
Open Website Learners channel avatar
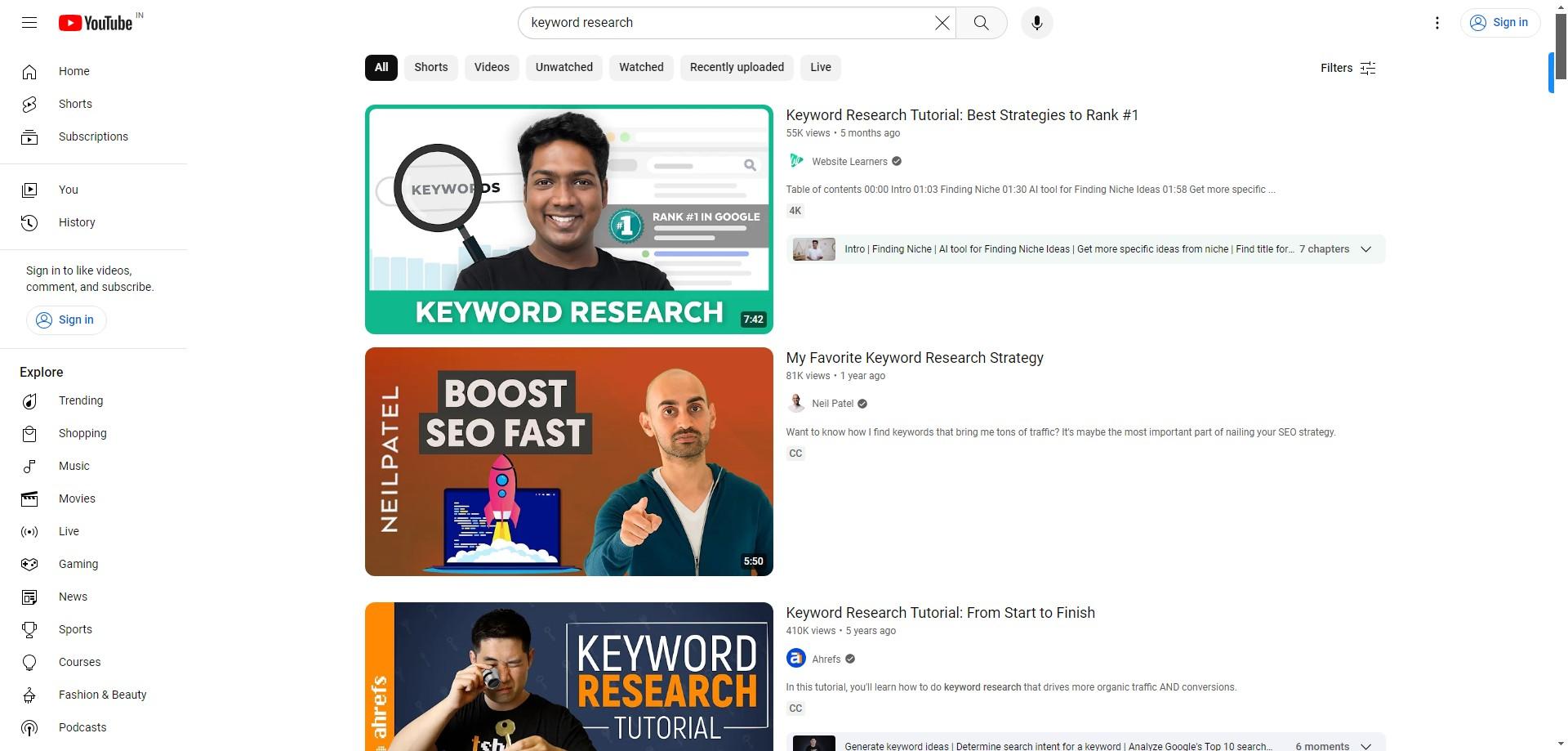(x=795, y=161)
